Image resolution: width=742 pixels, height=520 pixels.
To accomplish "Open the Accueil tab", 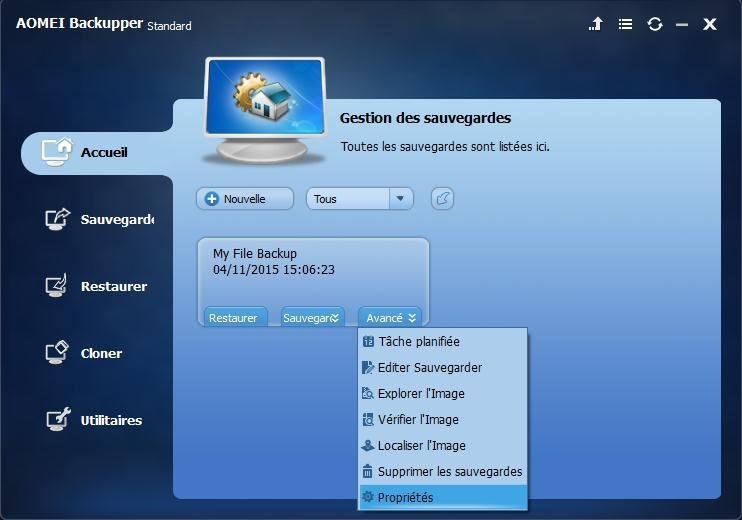I will pyautogui.click(x=97, y=153).
